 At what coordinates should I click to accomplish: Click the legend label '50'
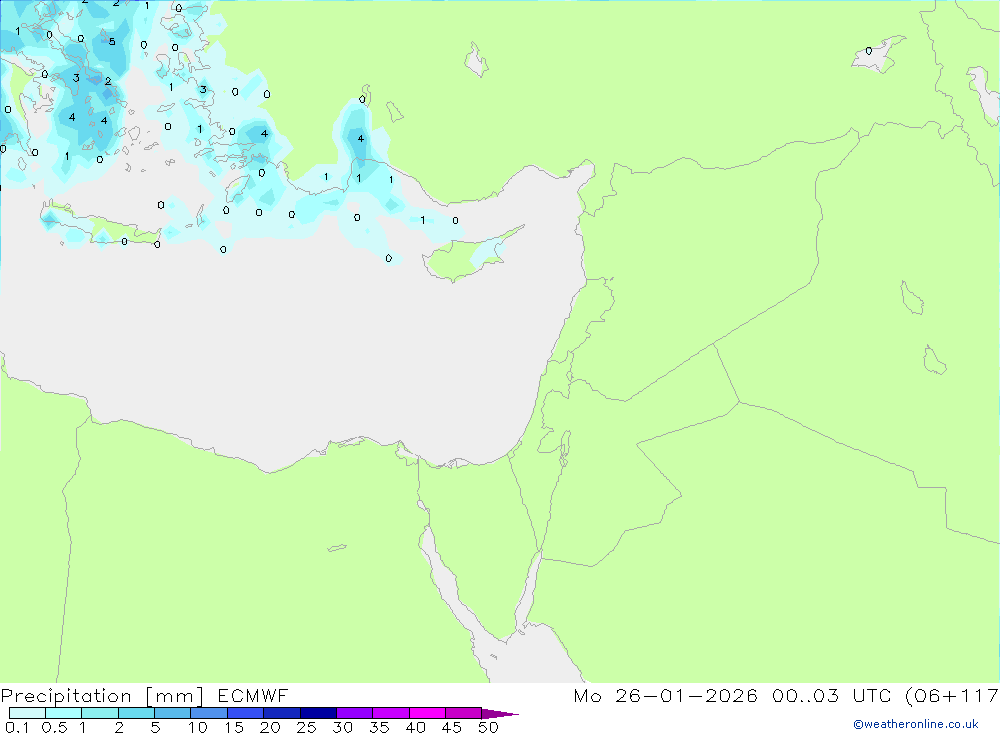point(489,727)
